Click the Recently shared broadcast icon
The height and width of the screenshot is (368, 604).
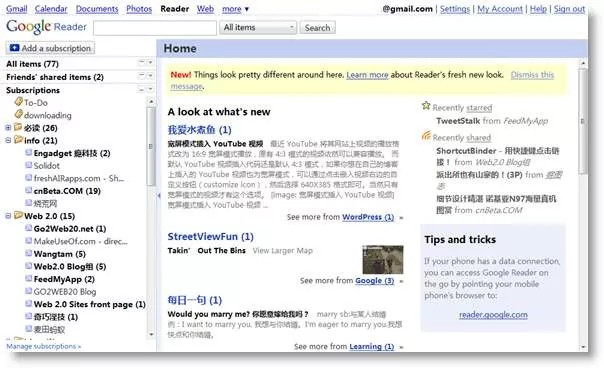tap(426, 136)
